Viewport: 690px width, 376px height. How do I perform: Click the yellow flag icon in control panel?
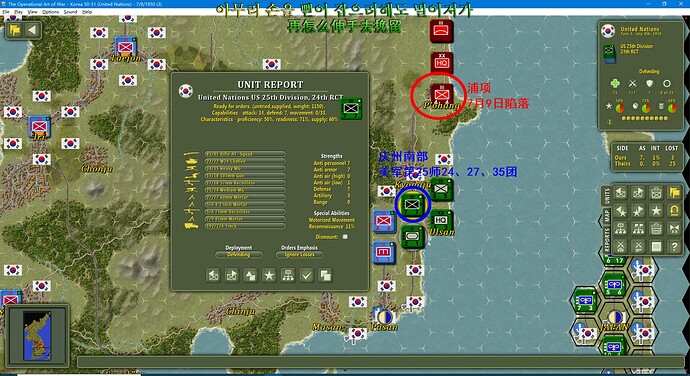(x=674, y=192)
